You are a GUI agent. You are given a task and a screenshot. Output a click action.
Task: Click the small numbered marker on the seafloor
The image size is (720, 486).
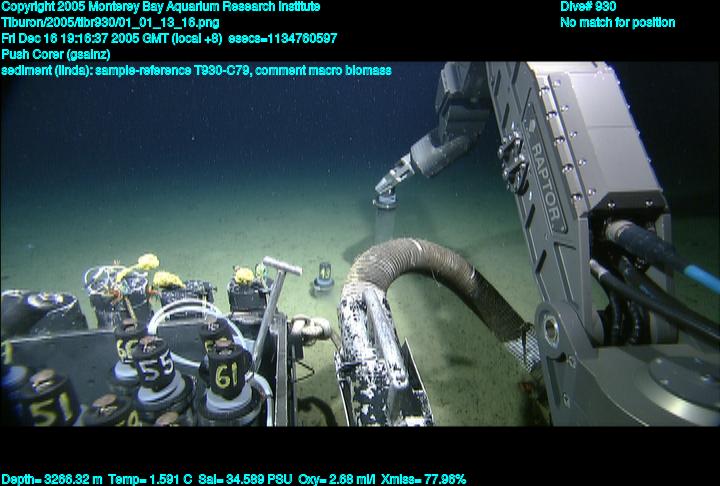click(x=323, y=278)
